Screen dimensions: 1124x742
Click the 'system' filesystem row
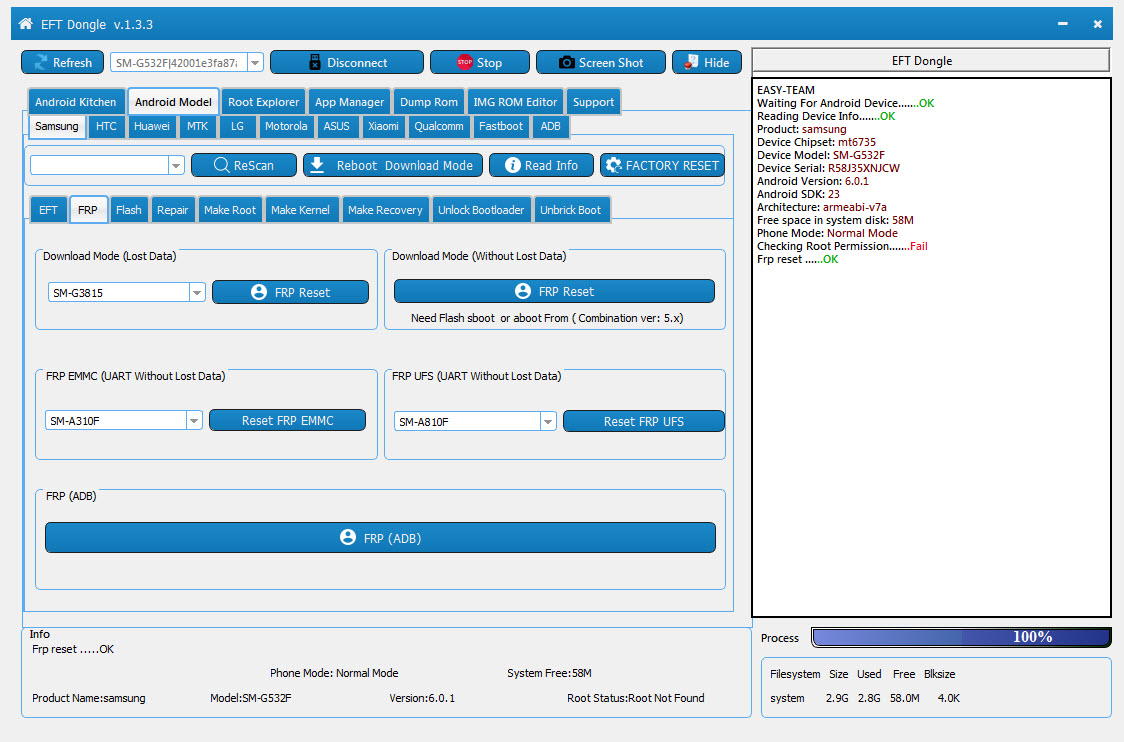coord(865,698)
